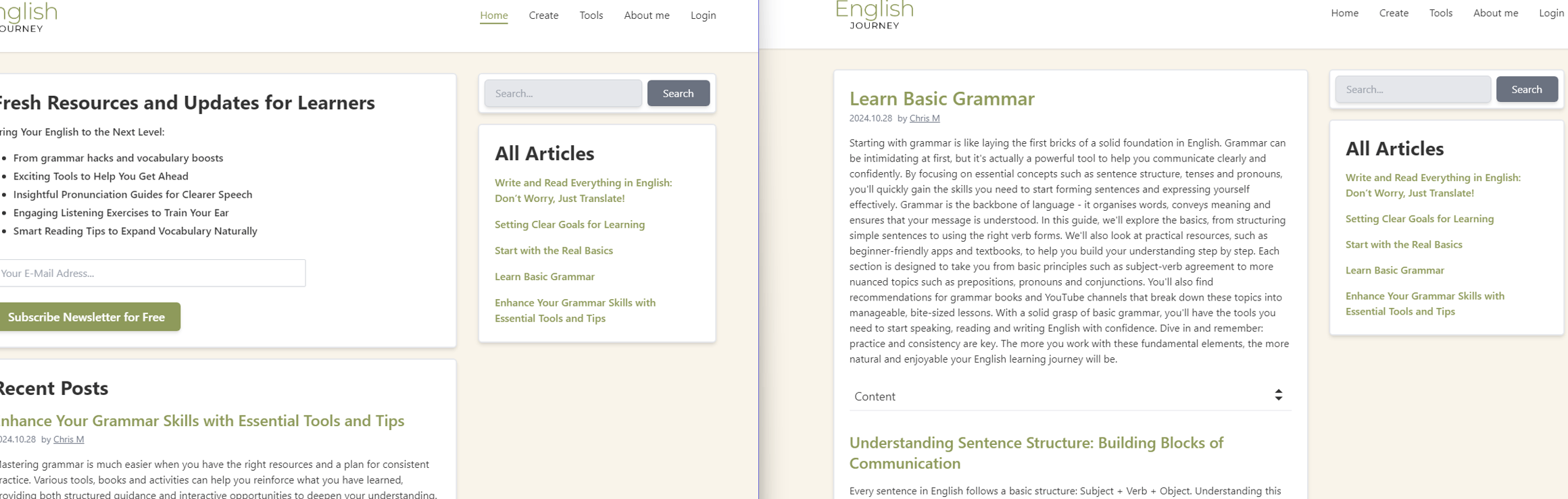
Task: Click the English Journey logo on the article page
Action: [874, 15]
